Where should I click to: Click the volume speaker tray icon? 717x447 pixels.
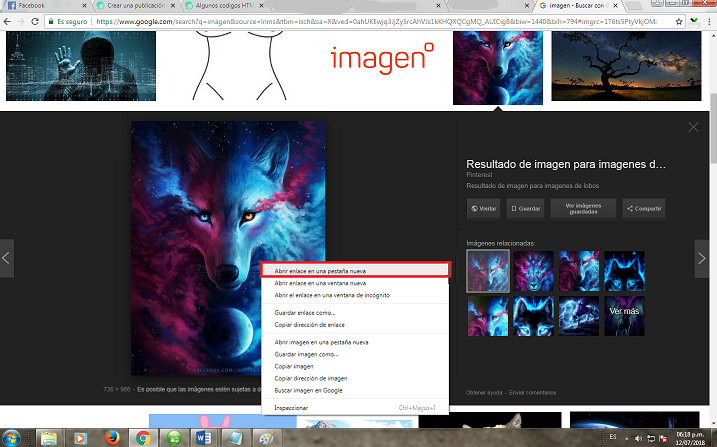click(x=639, y=438)
